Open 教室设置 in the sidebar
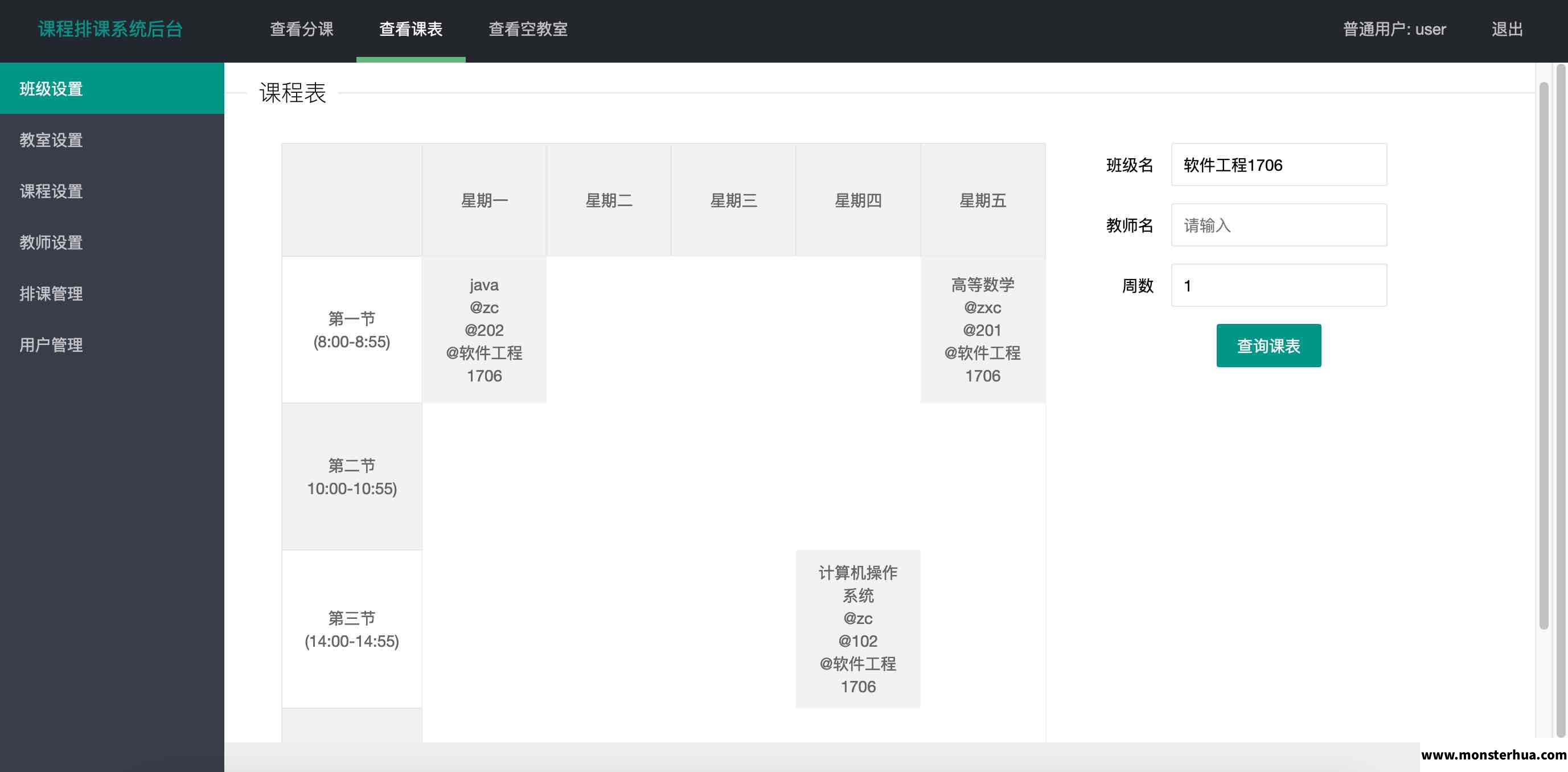The width and height of the screenshot is (1568, 772). 112,139
